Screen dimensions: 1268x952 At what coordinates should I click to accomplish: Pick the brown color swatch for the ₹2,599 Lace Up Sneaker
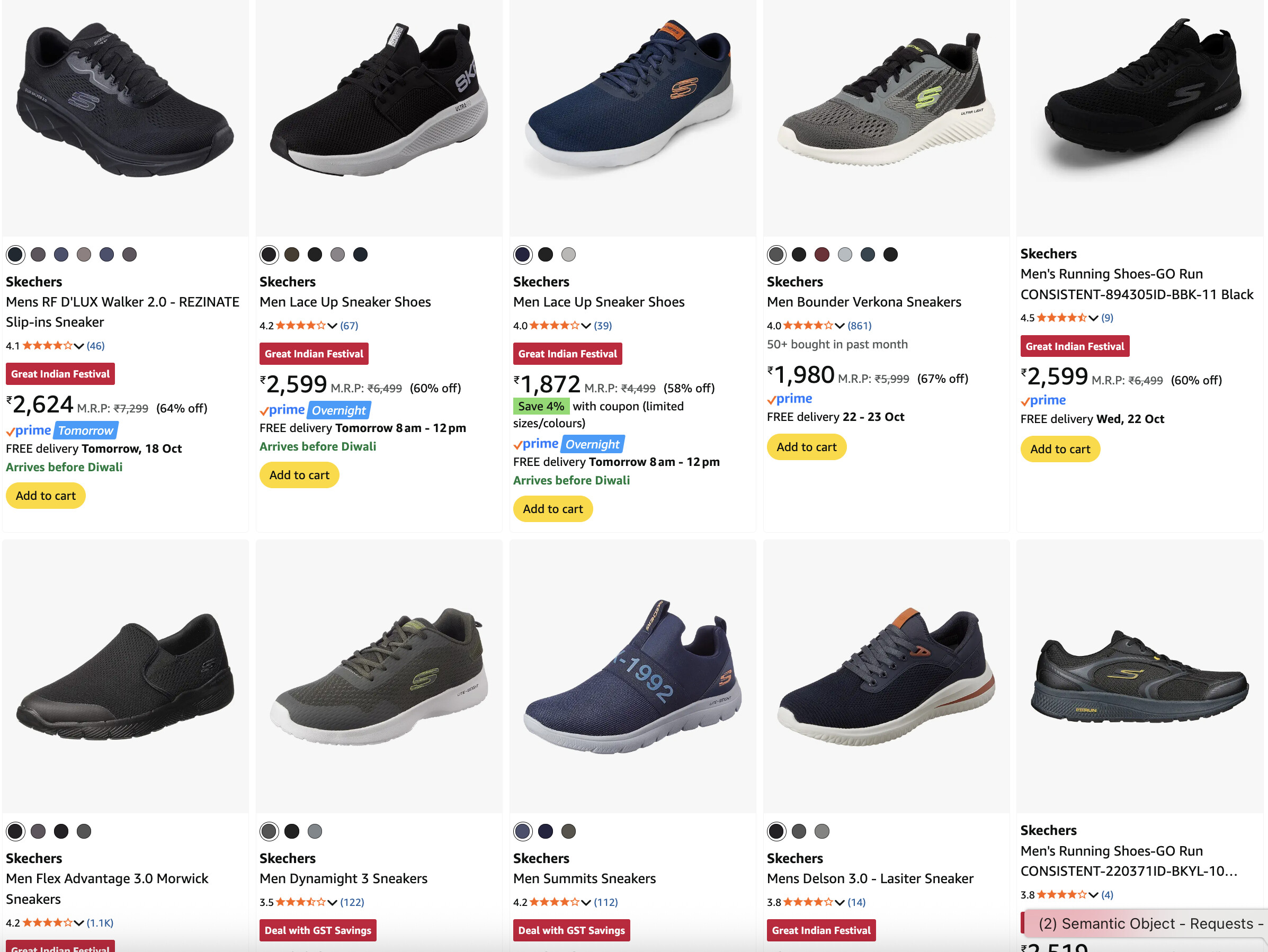(292, 255)
